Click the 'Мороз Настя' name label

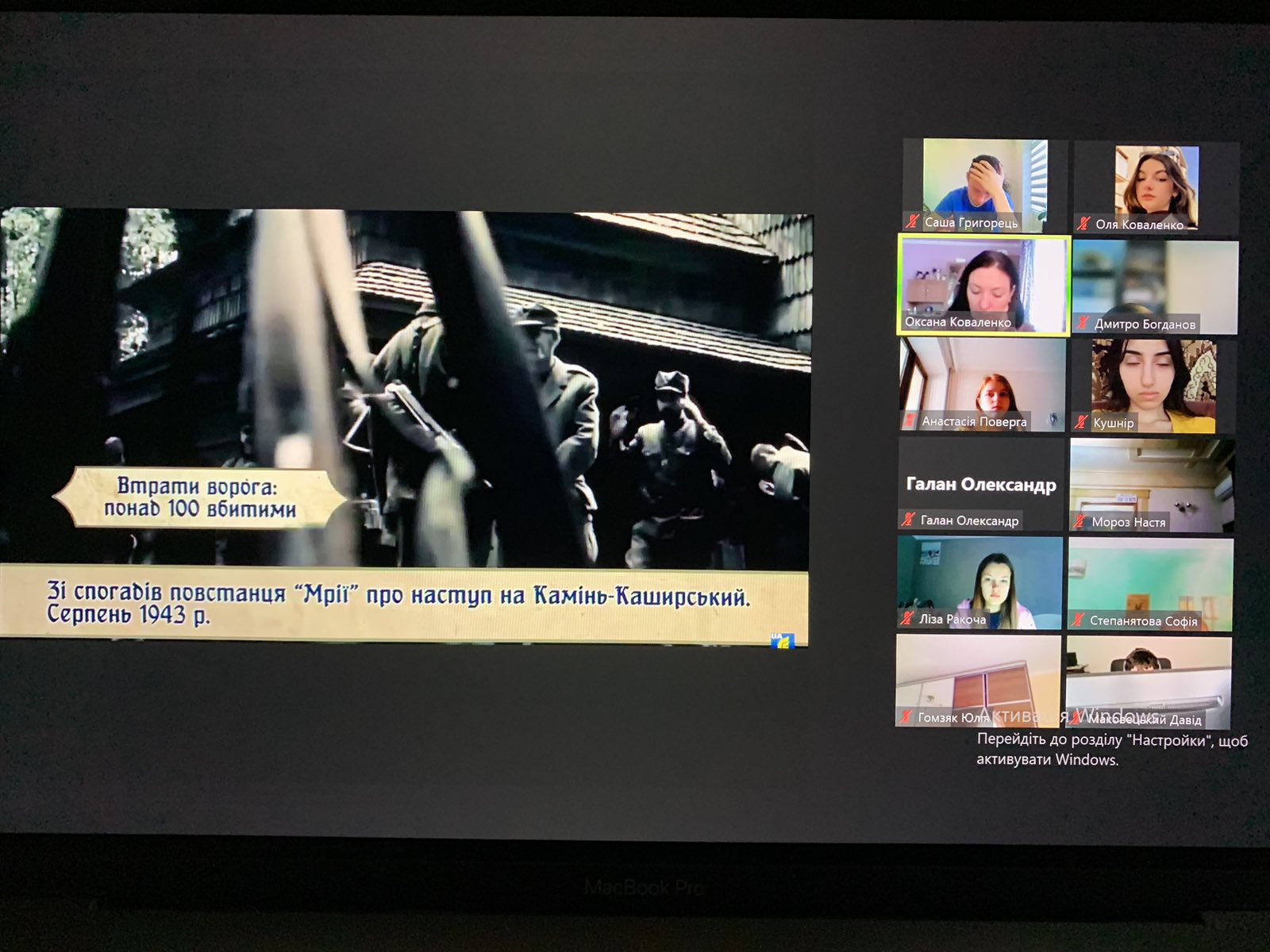[1128, 522]
